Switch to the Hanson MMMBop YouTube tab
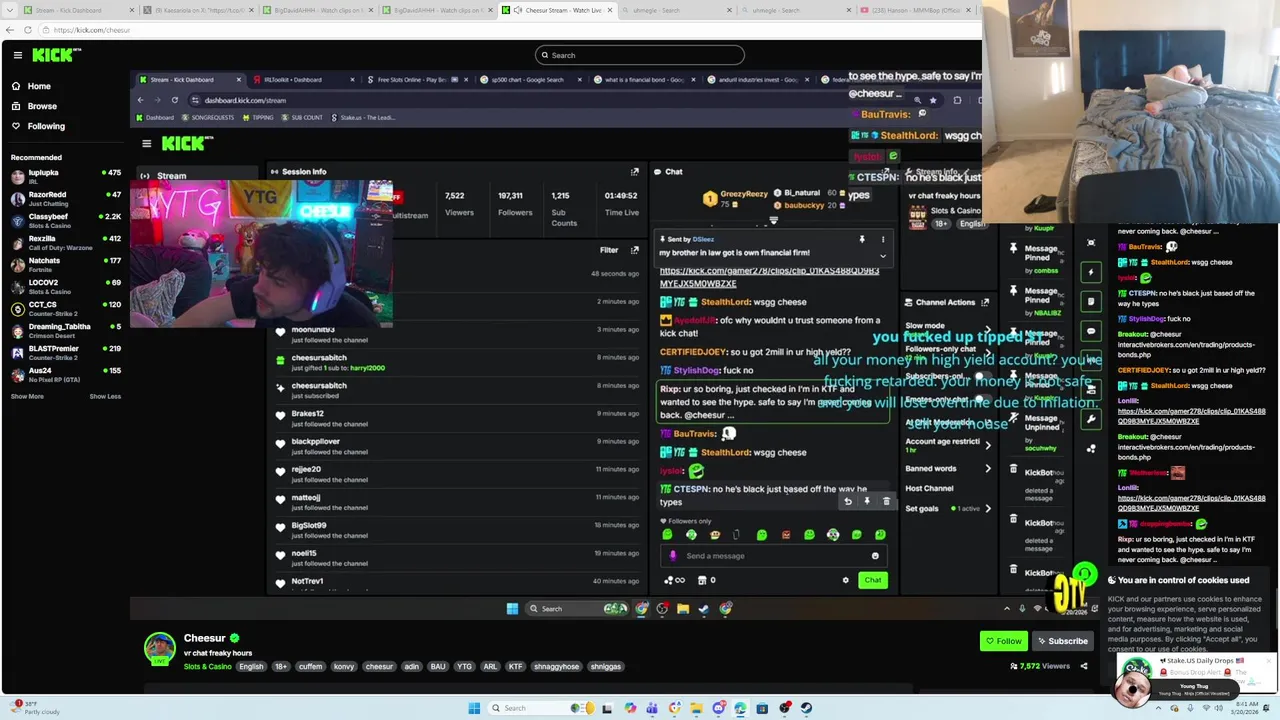This screenshot has height=720, width=1280. pos(915,10)
